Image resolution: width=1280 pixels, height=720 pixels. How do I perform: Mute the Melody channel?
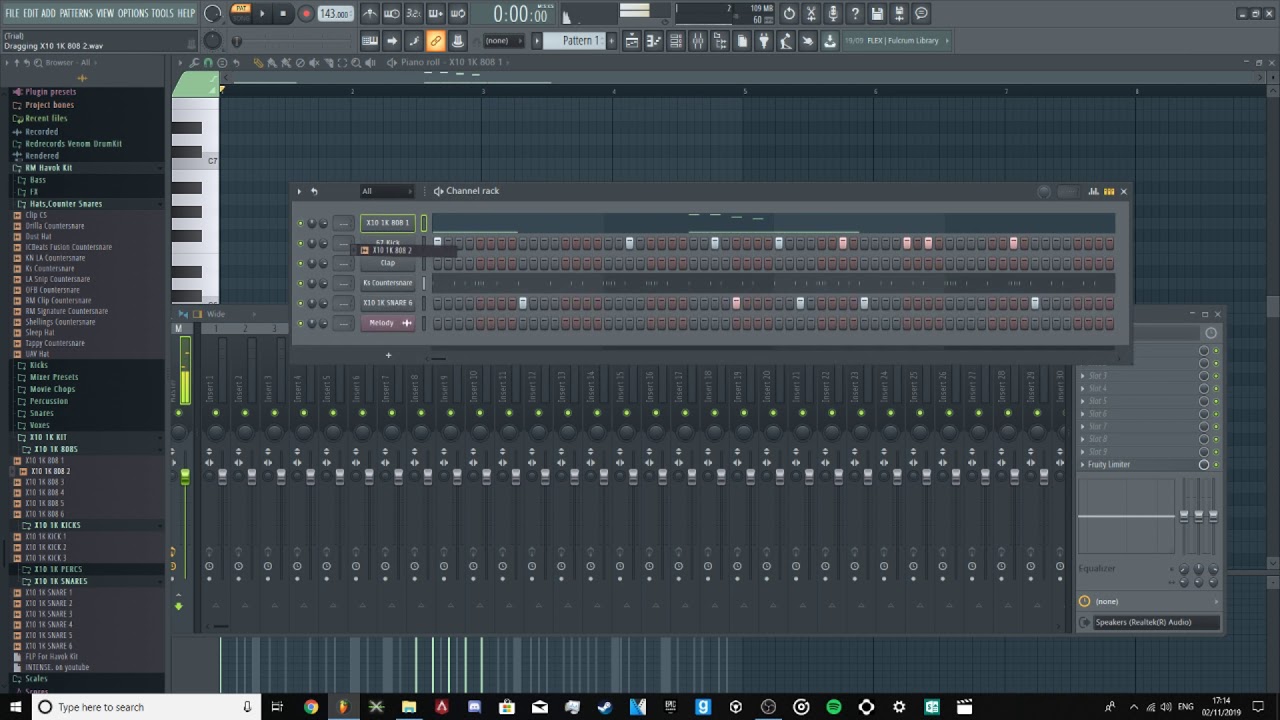(300, 323)
